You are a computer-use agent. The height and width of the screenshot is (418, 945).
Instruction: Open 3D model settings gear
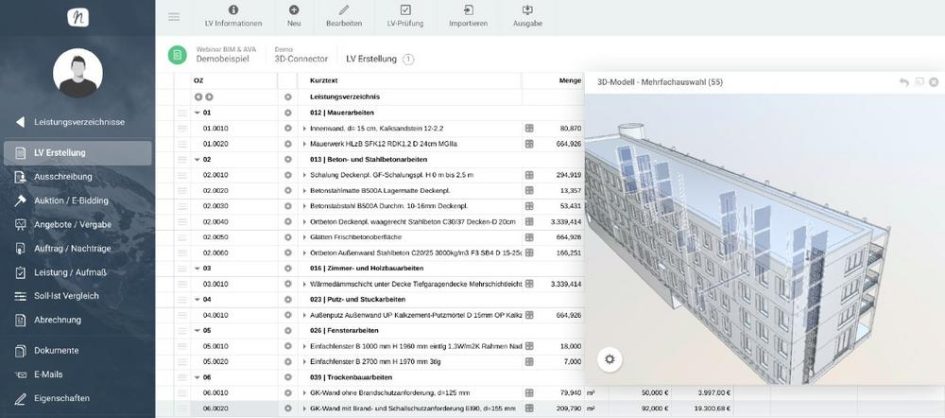pyautogui.click(x=608, y=359)
